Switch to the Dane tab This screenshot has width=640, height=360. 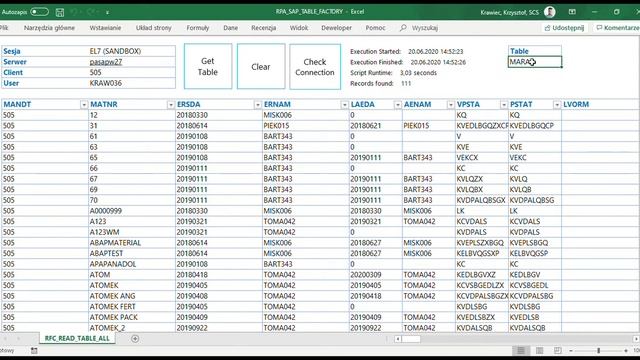[231, 28]
